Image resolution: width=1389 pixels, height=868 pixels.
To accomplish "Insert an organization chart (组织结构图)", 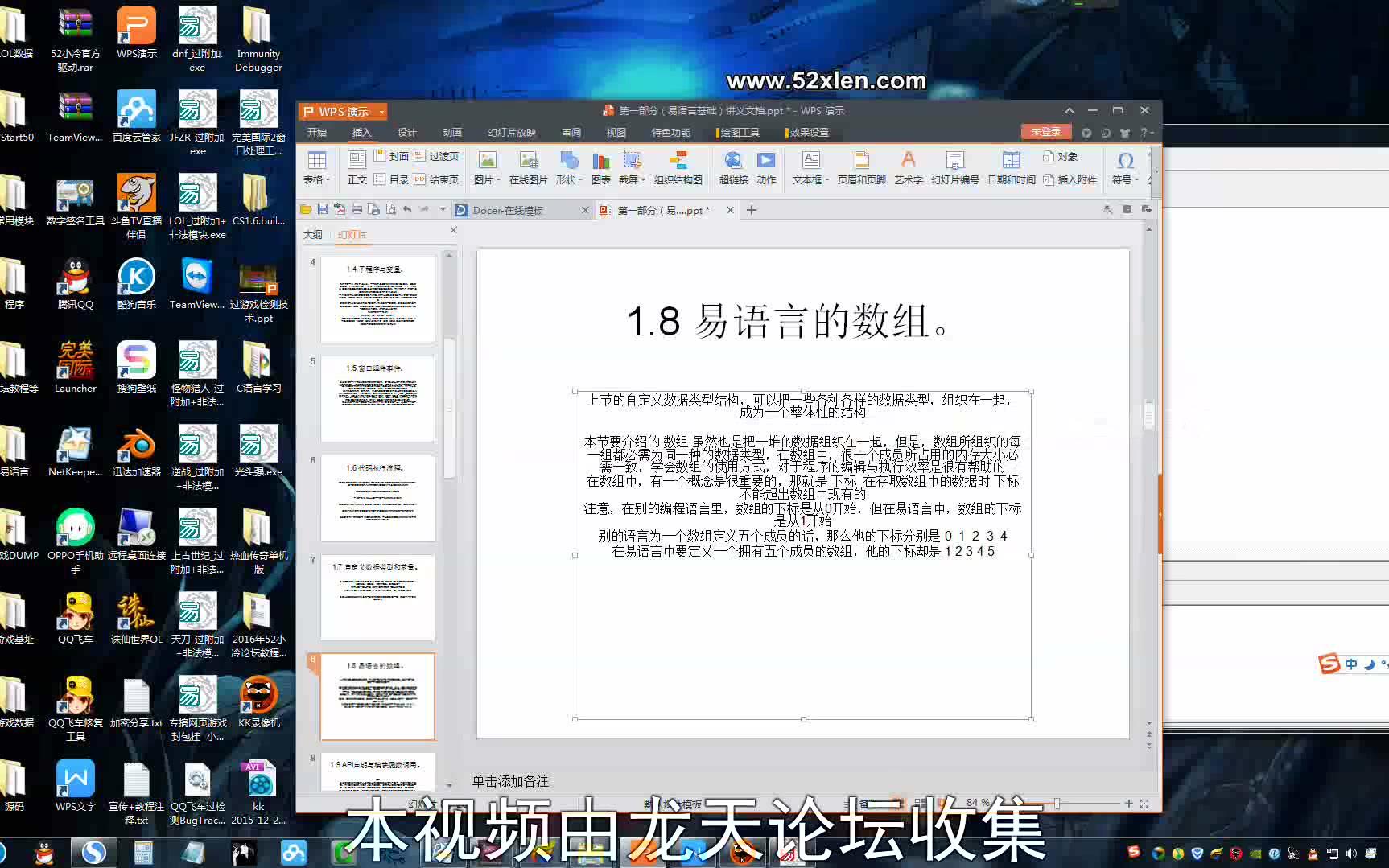I will 678,167.
